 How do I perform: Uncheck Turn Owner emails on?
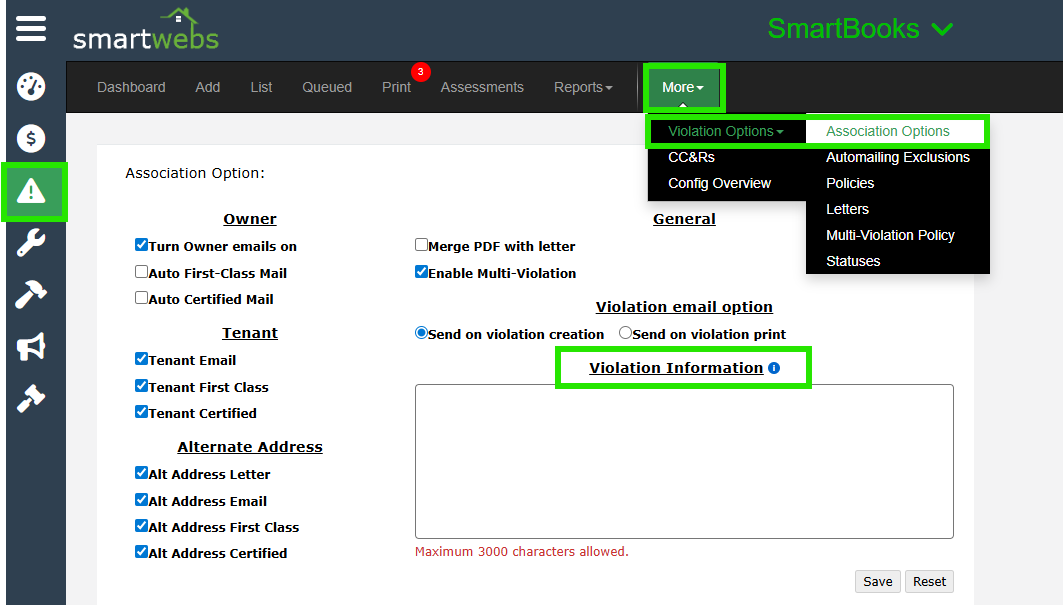142,245
